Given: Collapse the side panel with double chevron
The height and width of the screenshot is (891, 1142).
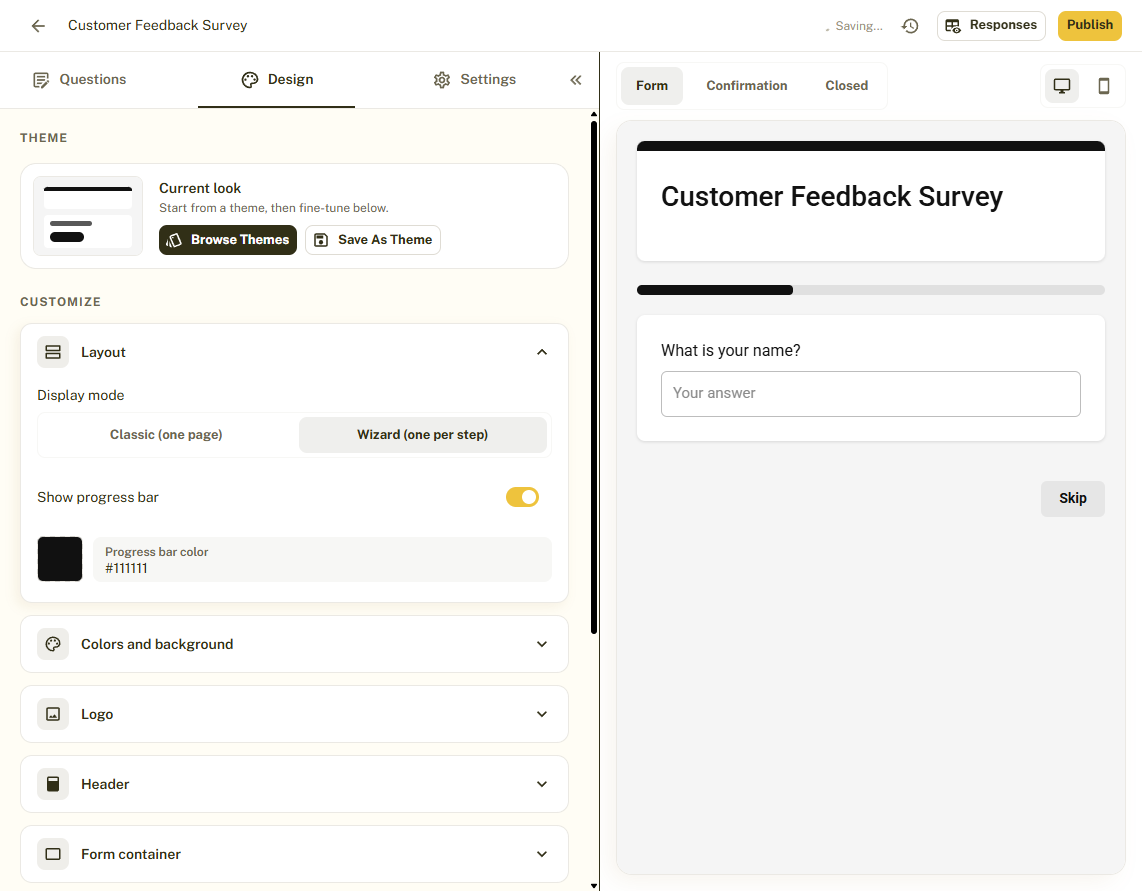Looking at the screenshot, I should point(575,80).
